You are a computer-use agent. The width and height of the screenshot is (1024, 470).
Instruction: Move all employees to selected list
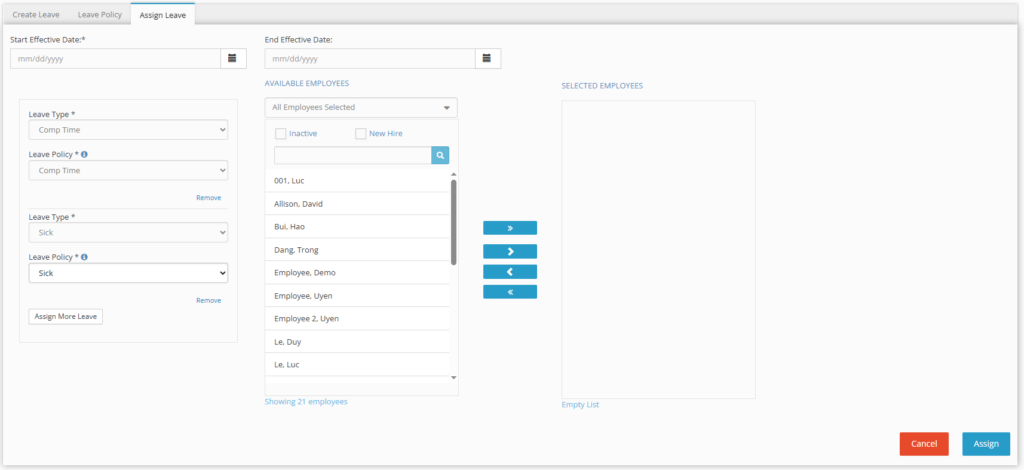(x=510, y=228)
